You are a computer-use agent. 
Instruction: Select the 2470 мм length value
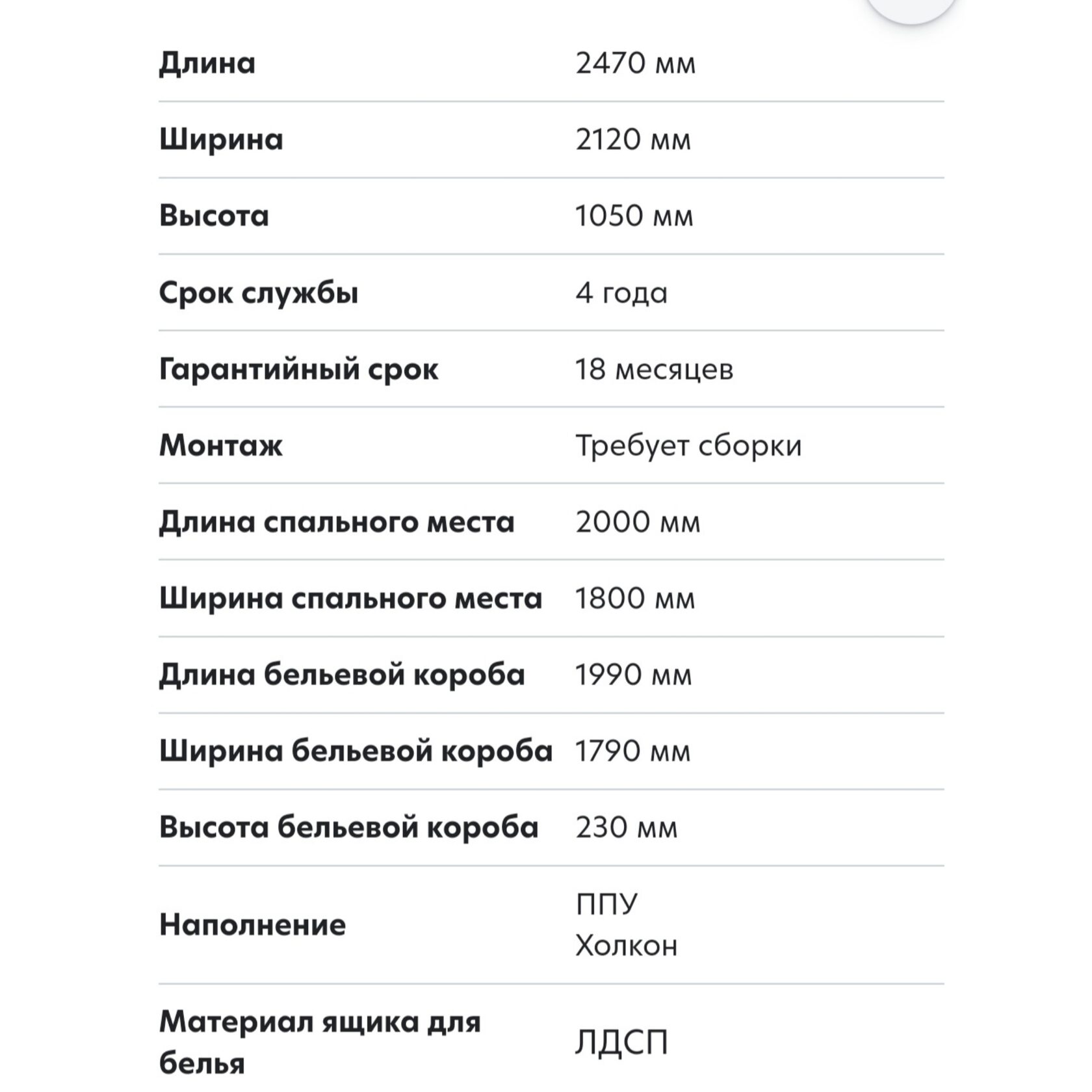pos(635,64)
